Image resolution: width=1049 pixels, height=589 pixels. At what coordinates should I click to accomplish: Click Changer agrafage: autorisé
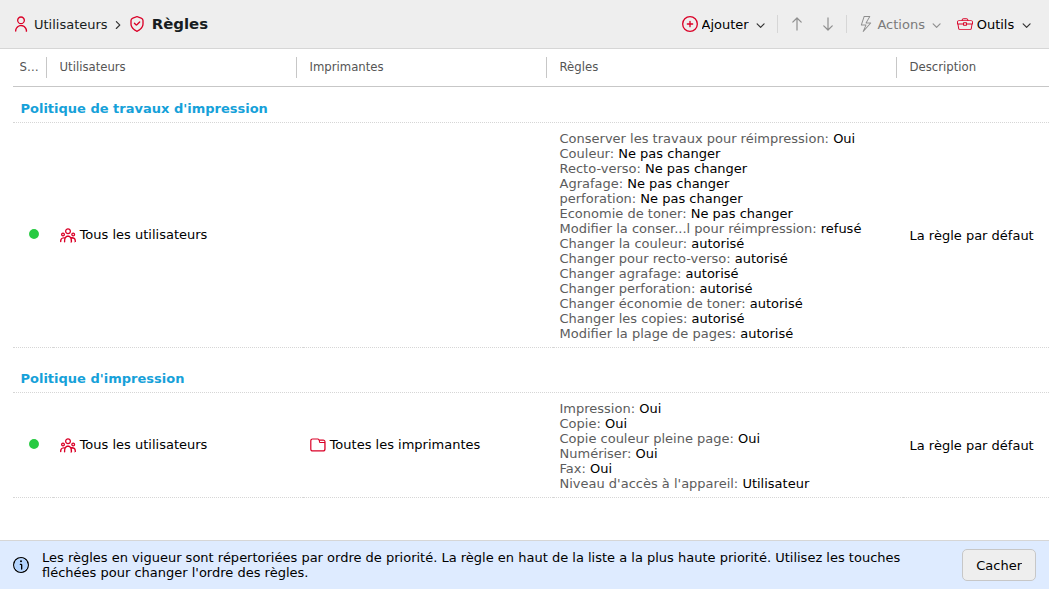click(649, 274)
